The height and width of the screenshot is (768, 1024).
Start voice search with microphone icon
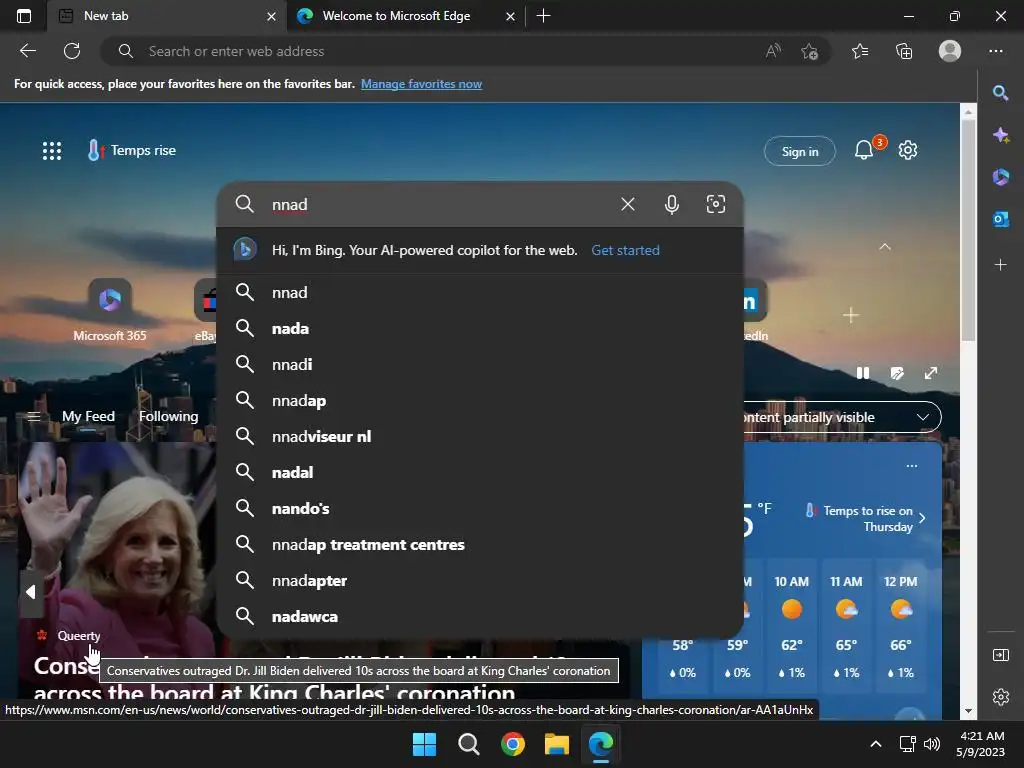[x=671, y=204]
